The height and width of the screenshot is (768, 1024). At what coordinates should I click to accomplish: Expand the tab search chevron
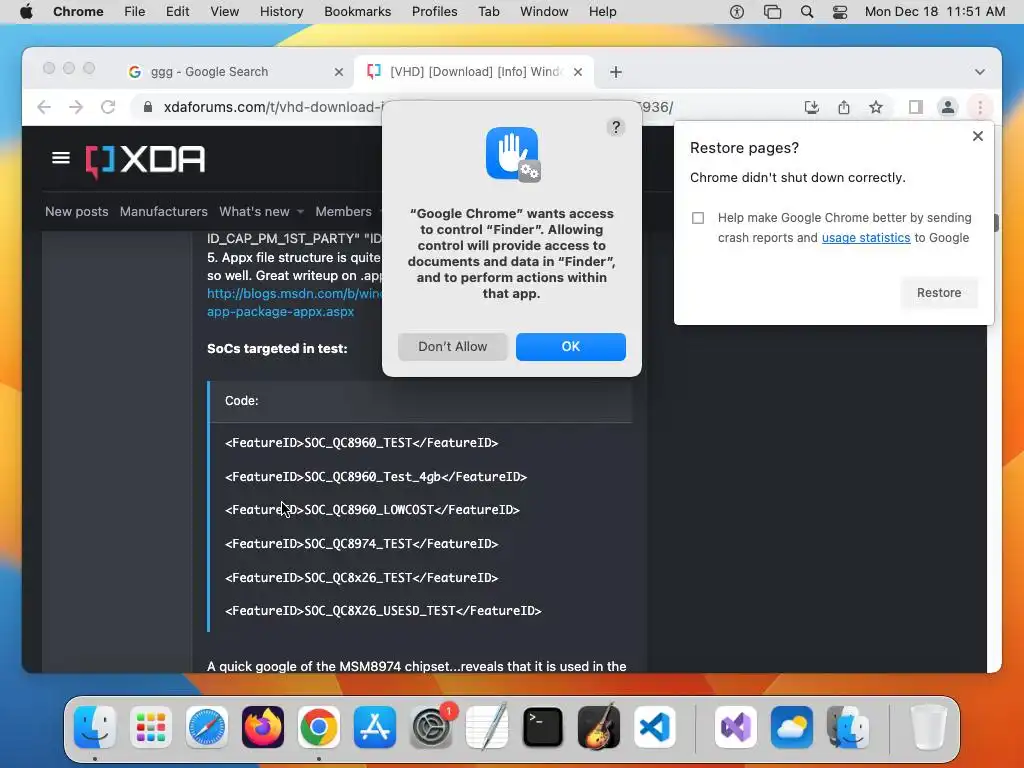coord(979,72)
